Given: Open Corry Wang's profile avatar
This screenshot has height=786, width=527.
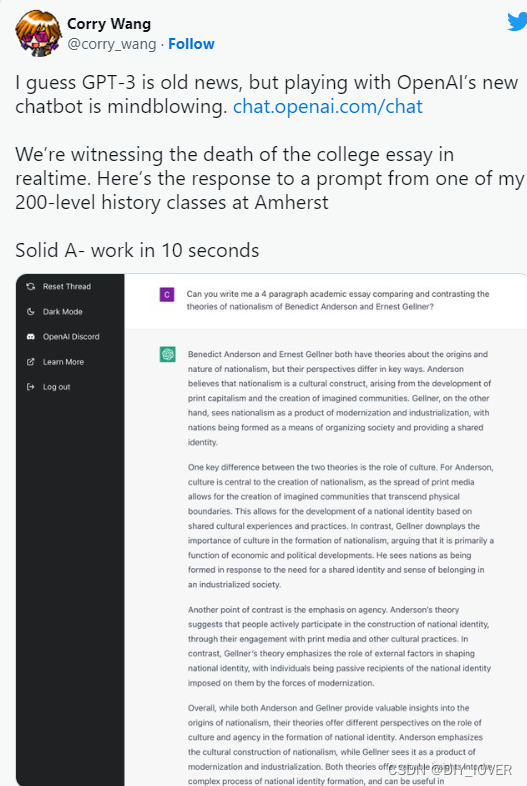Looking at the screenshot, I should click(39, 33).
